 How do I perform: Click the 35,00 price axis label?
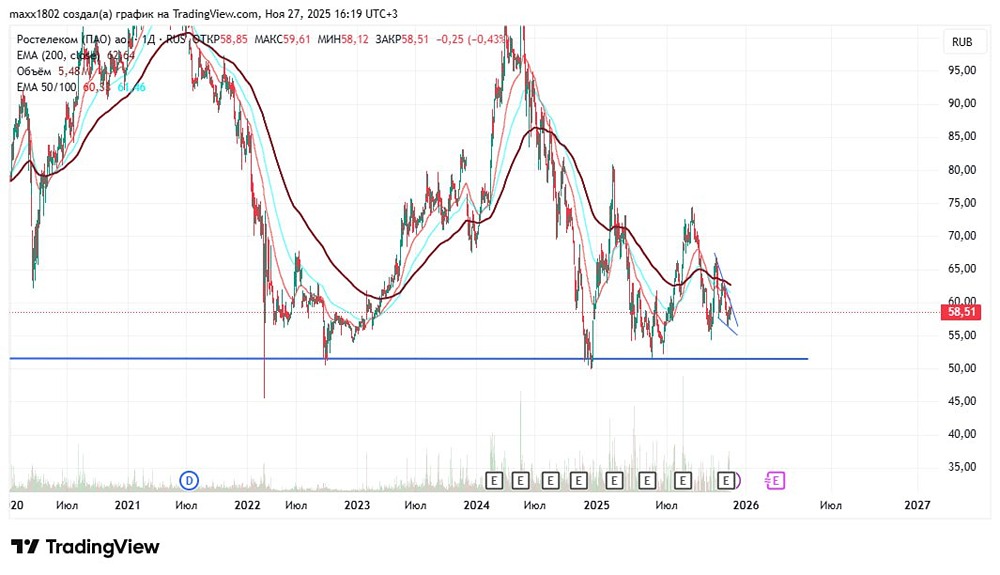pos(962,467)
